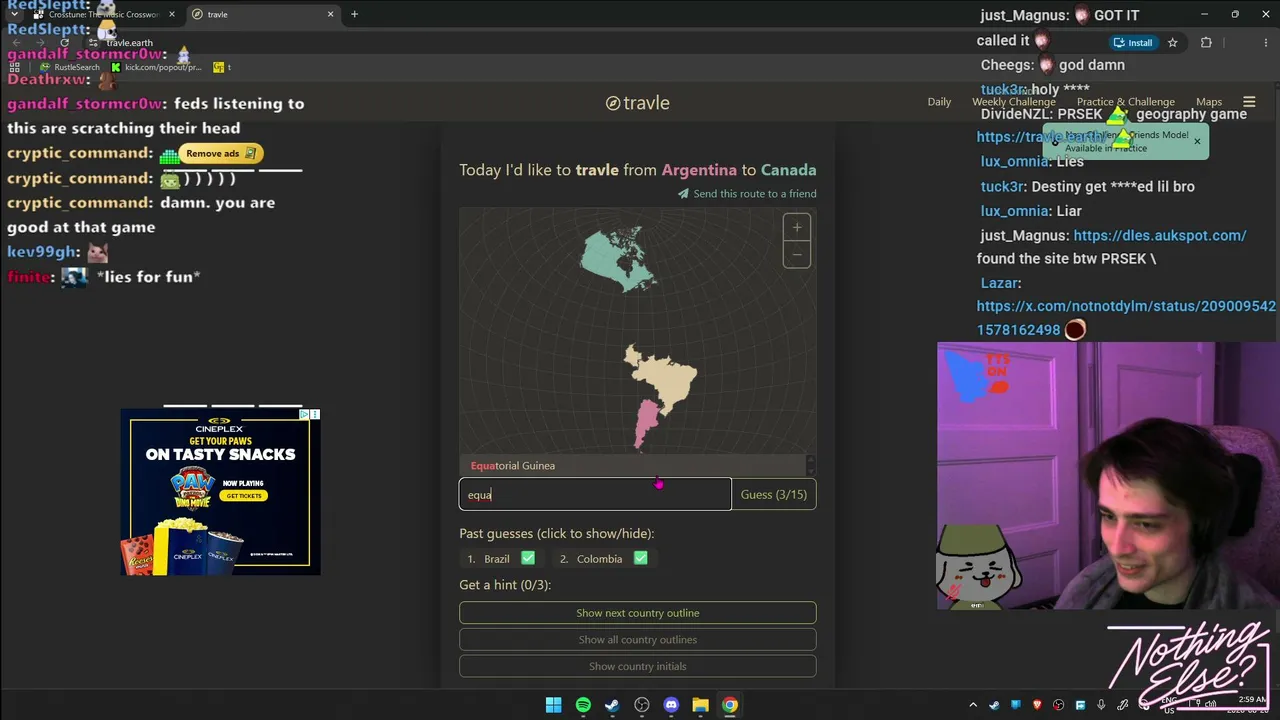Install the travle web app

click(x=1133, y=43)
